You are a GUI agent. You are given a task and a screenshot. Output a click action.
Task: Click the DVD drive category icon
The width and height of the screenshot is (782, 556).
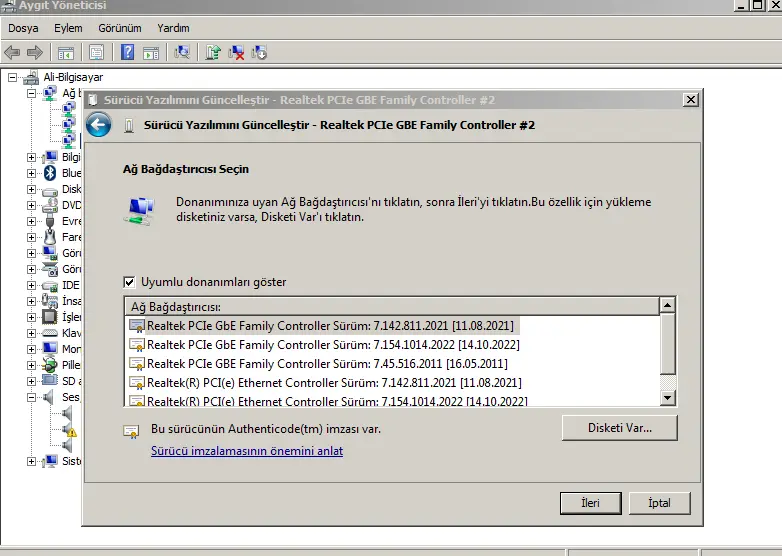(x=50, y=205)
